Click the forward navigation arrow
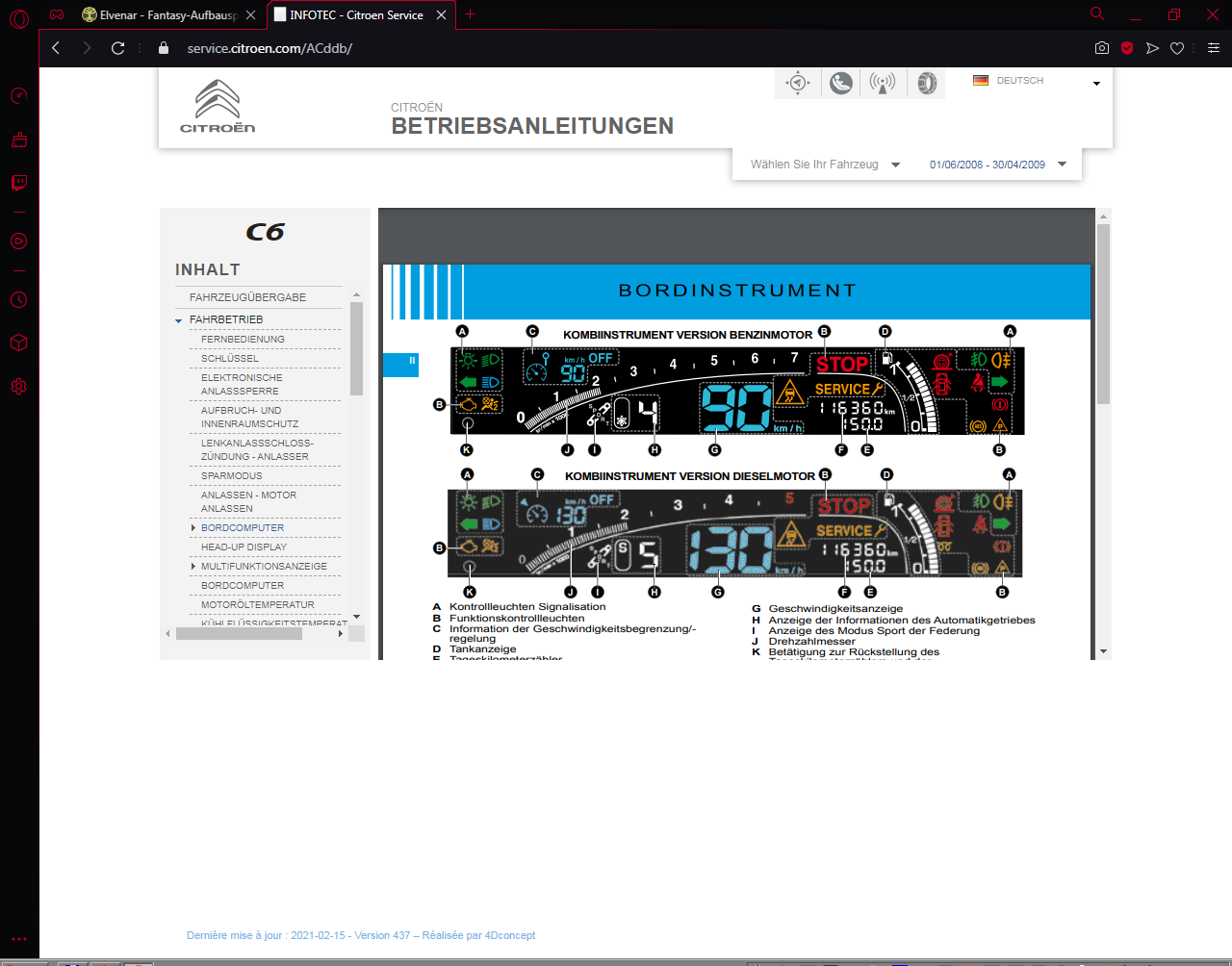The image size is (1232, 966). pos(87,48)
